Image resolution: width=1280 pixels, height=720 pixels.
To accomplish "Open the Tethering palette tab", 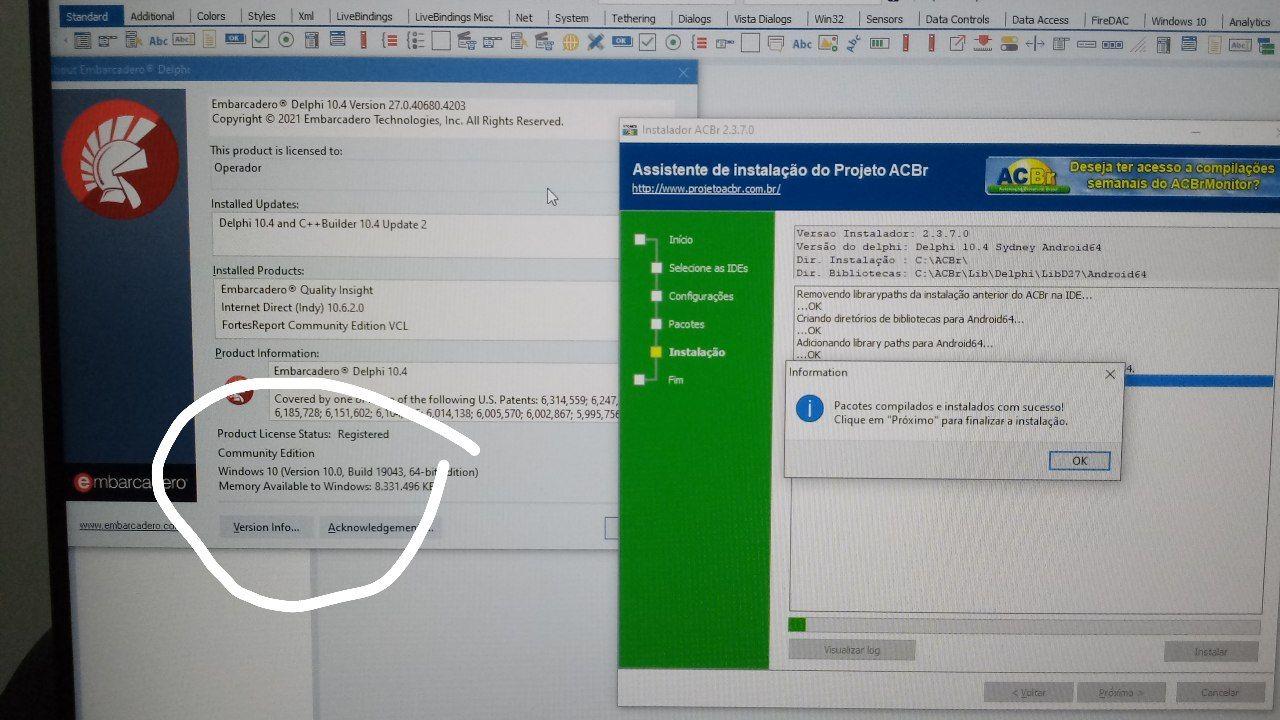I will [634, 18].
